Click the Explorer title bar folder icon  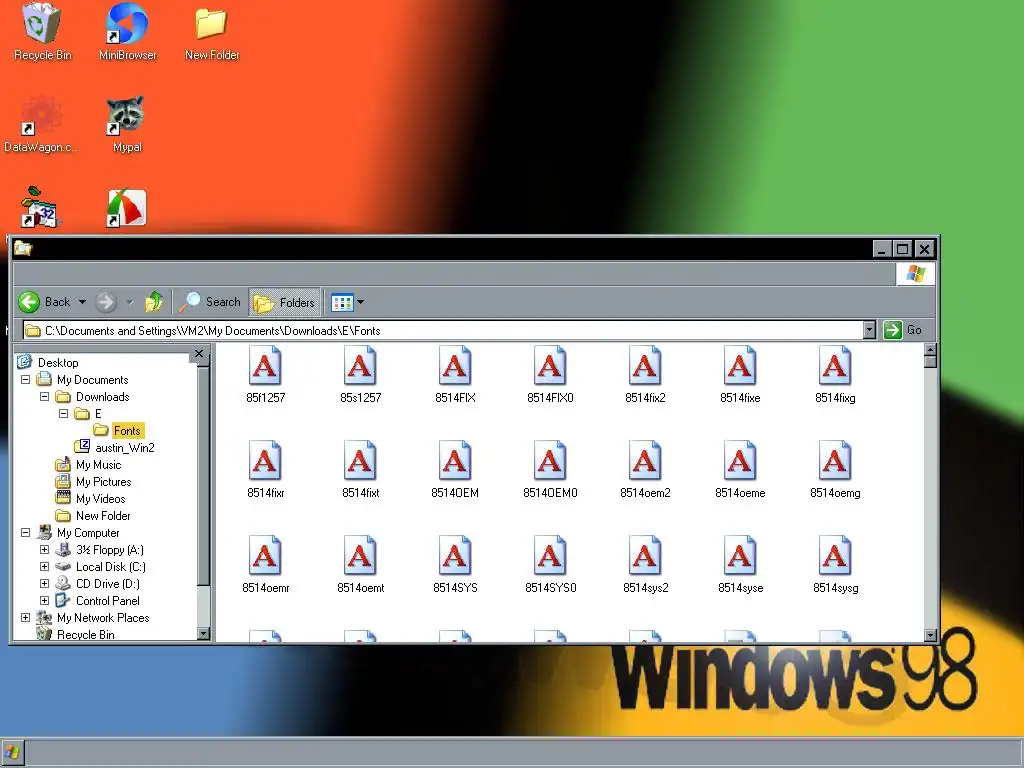tap(24, 248)
